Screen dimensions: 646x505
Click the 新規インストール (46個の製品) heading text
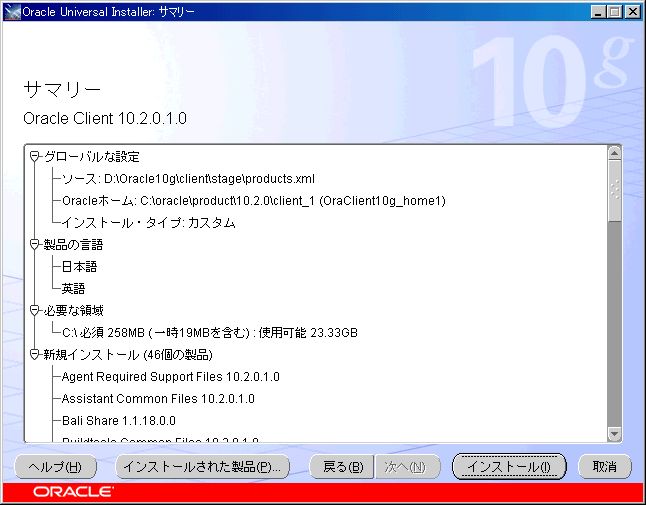tap(128, 355)
